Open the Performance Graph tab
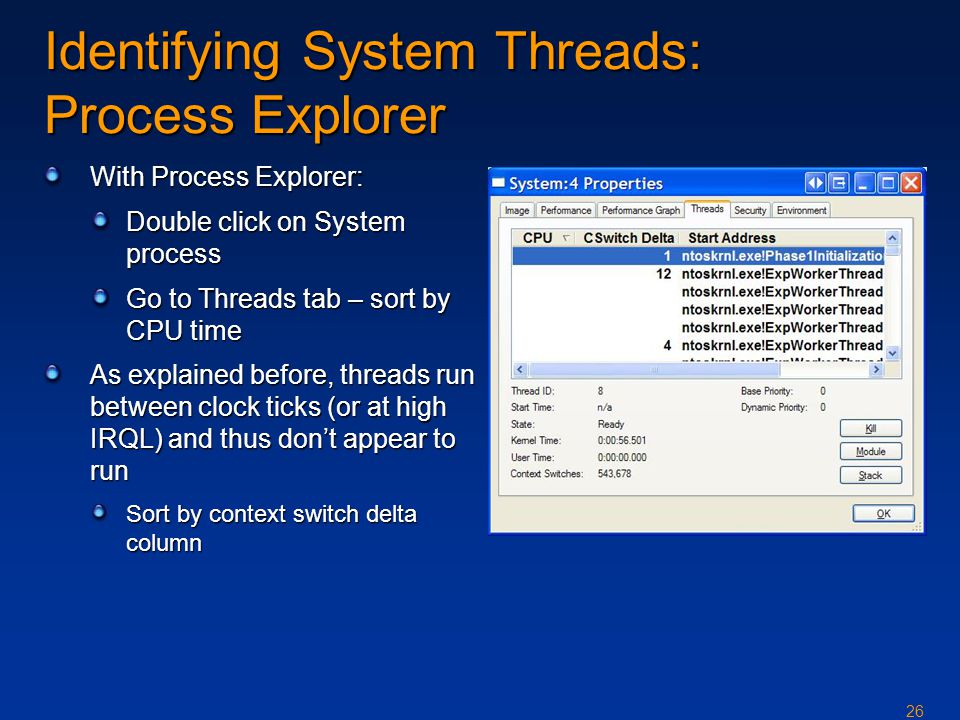 point(640,210)
